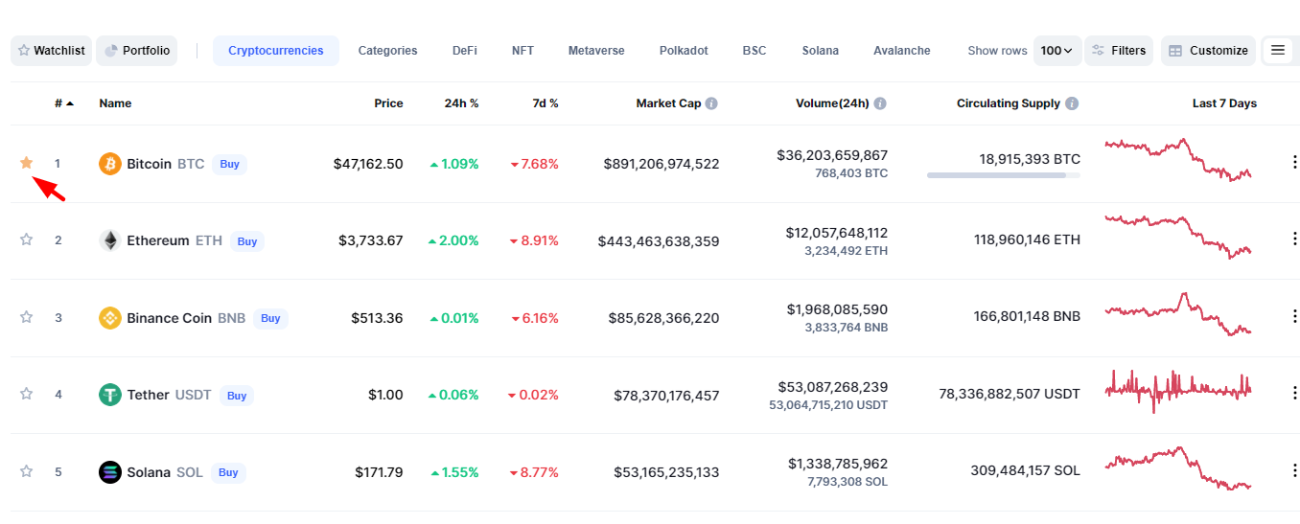Star Ethereum to add to watchlist
The height and width of the screenshot is (524, 1300).
point(27,240)
